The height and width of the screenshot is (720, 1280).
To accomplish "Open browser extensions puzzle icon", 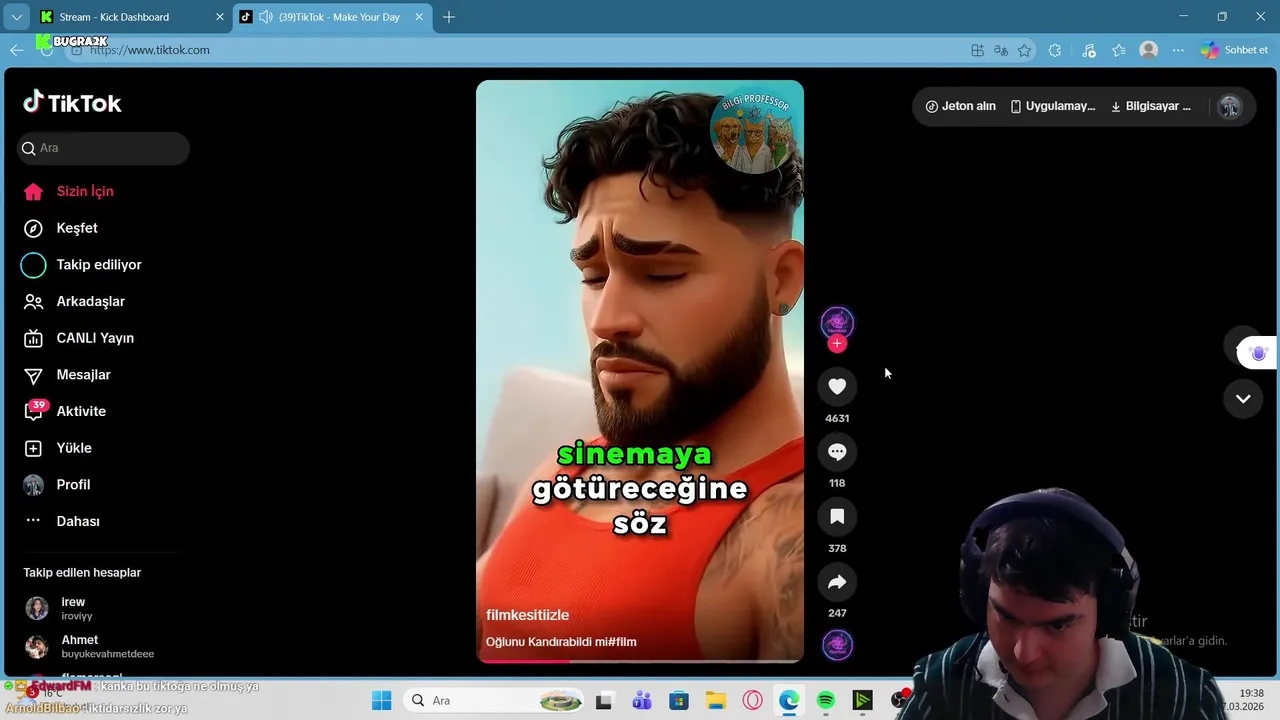I will click(x=1055, y=50).
